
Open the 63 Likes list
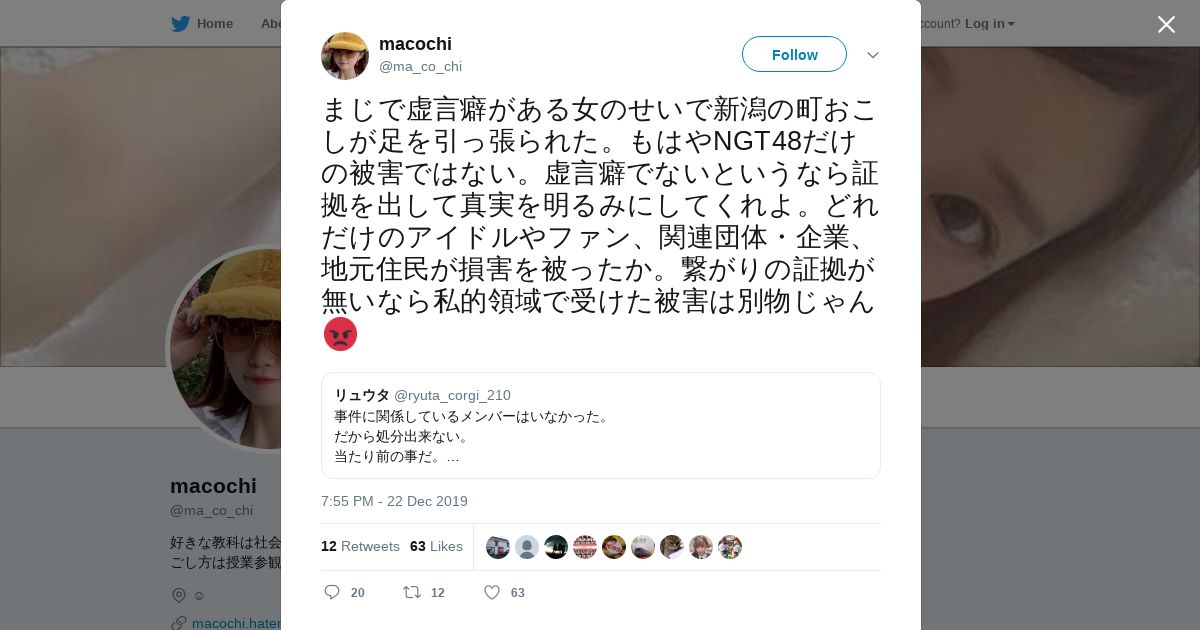[x=436, y=546]
